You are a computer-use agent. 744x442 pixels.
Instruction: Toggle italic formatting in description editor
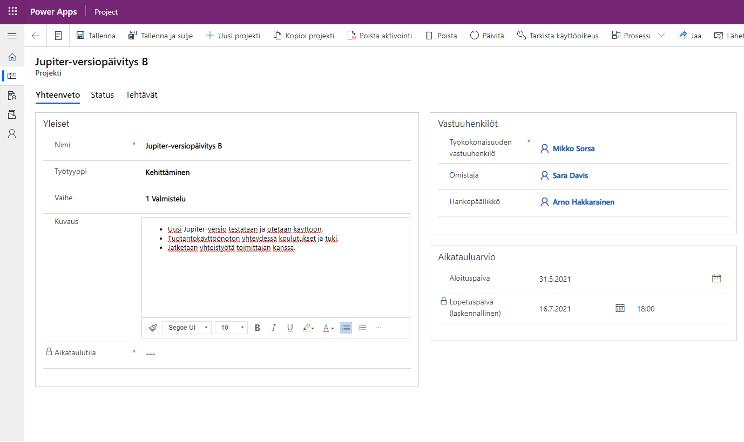click(274, 327)
